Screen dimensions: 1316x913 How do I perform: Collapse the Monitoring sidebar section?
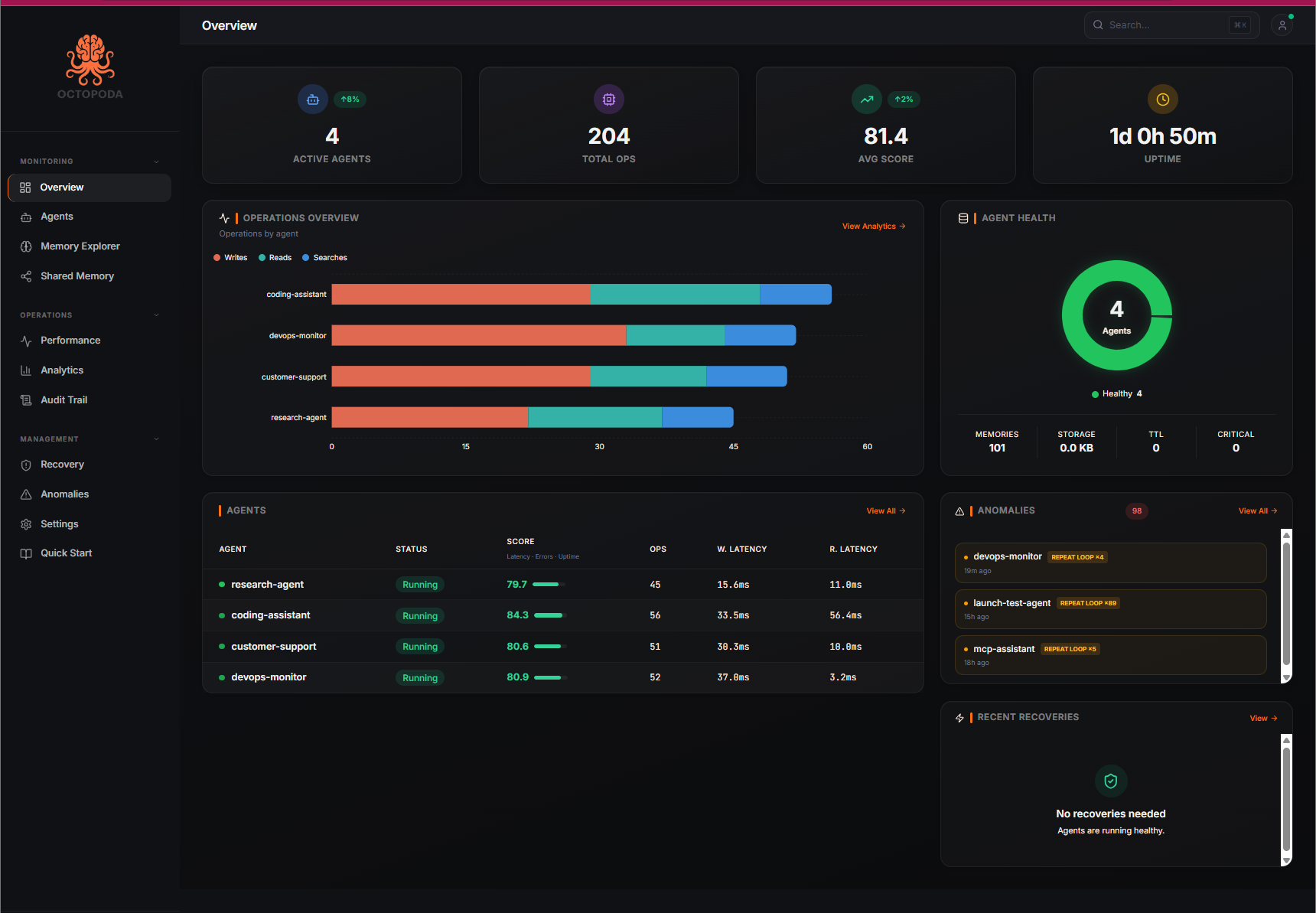coord(156,161)
